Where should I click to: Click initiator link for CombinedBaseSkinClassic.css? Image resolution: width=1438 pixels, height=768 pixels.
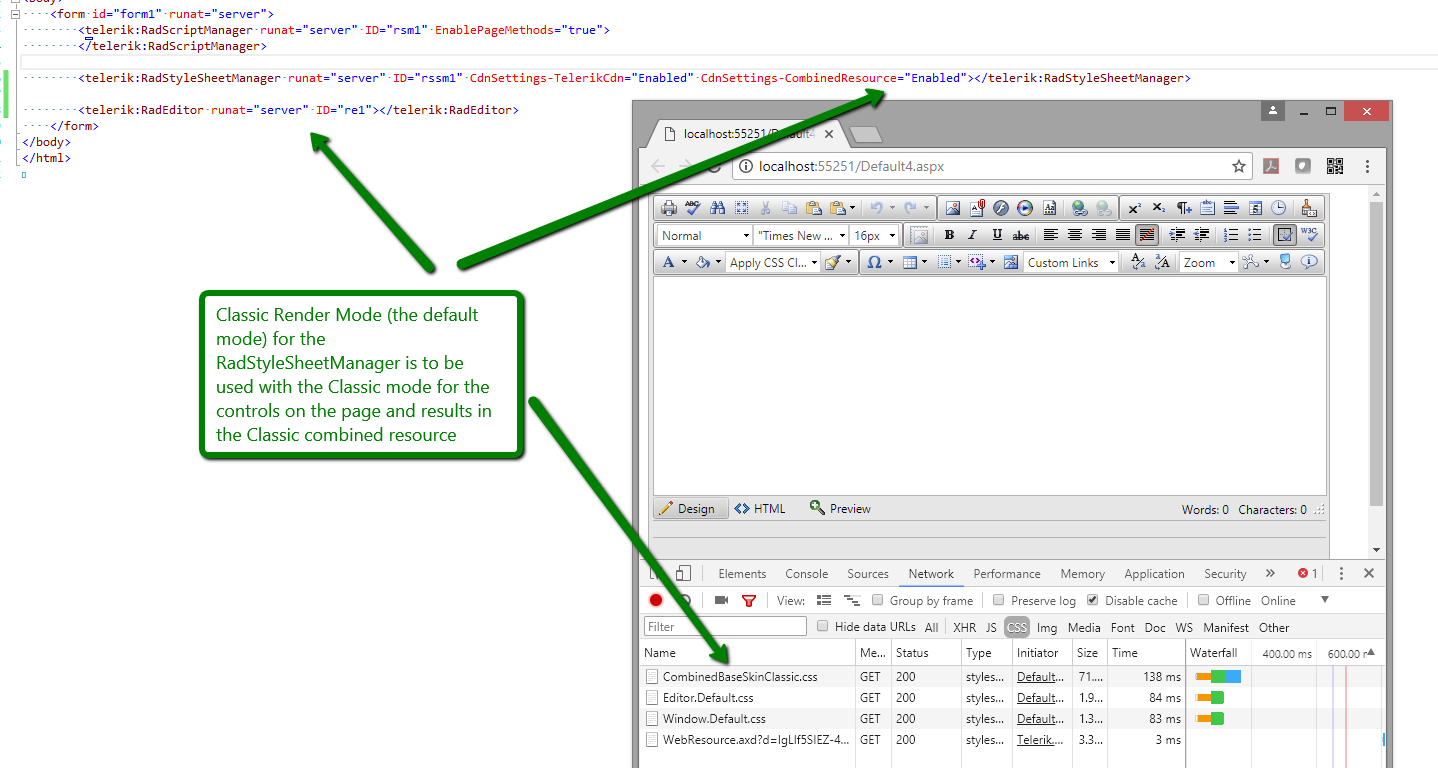[1040, 677]
